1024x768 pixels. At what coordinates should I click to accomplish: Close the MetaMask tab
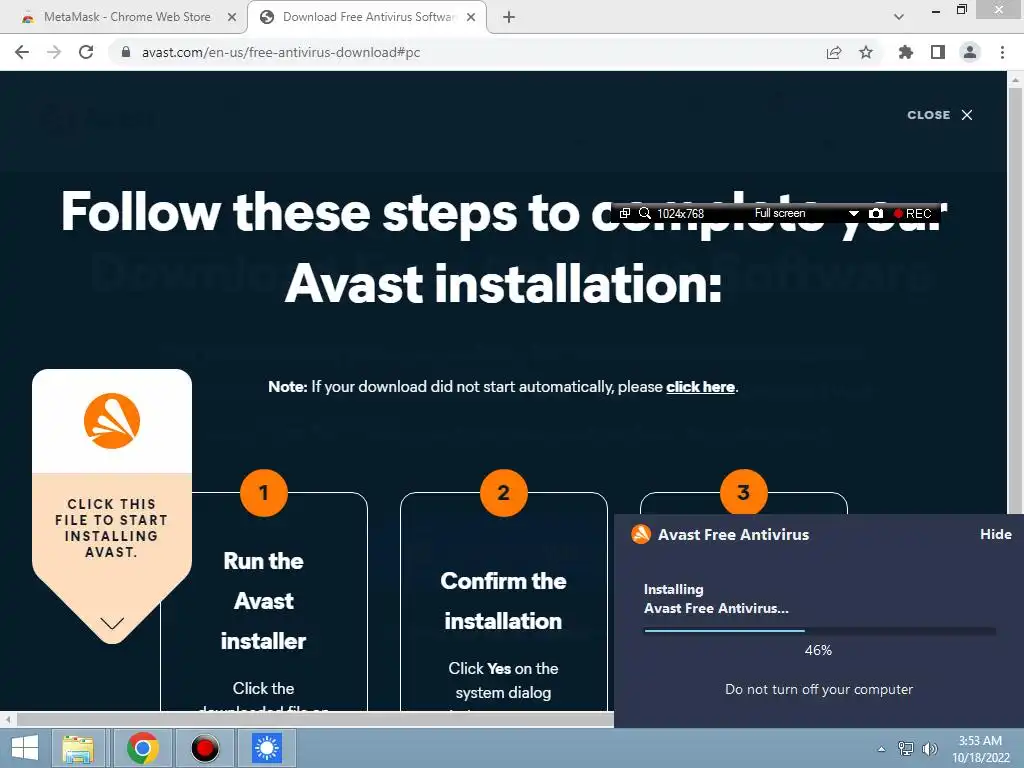[232, 18]
